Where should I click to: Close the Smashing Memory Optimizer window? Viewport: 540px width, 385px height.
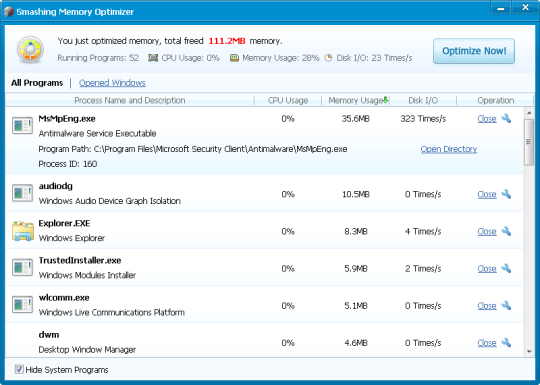point(525,8)
